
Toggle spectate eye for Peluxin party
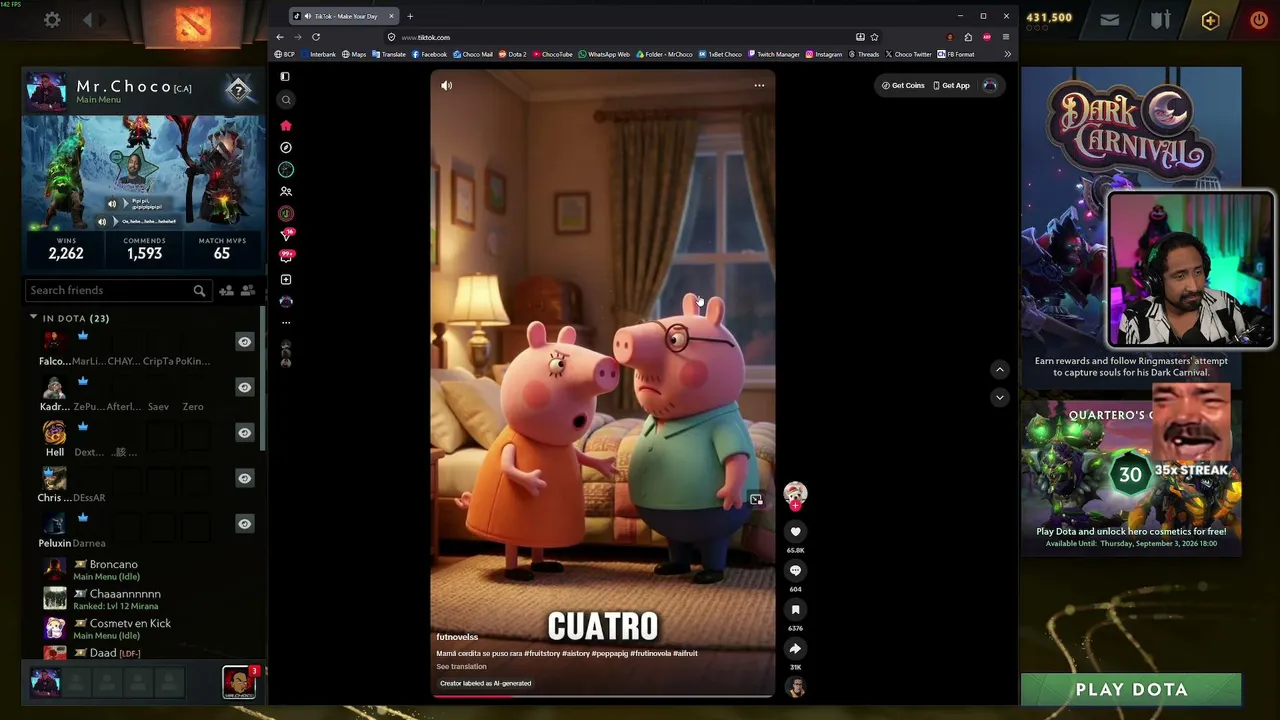coord(244,523)
